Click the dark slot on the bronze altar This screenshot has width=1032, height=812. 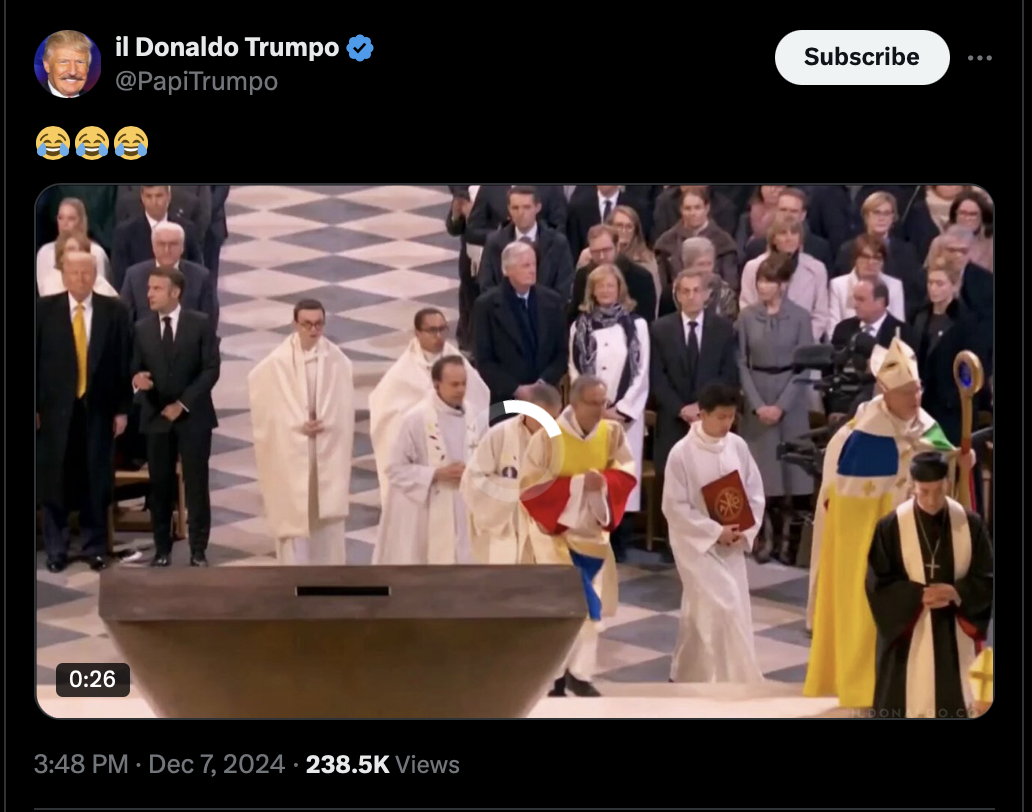tap(343, 591)
